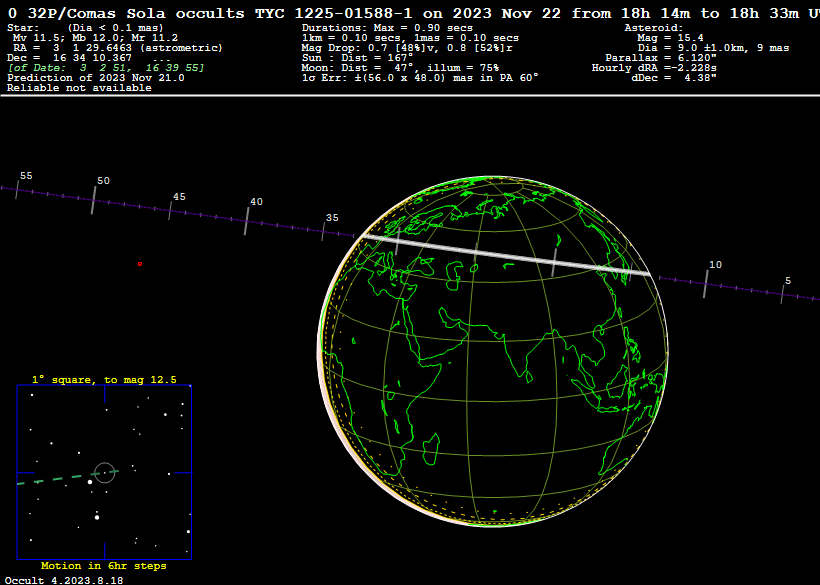Select 'Hourly dRA =-2.228s' text
Screen dimensions: 820x585
[654, 68]
